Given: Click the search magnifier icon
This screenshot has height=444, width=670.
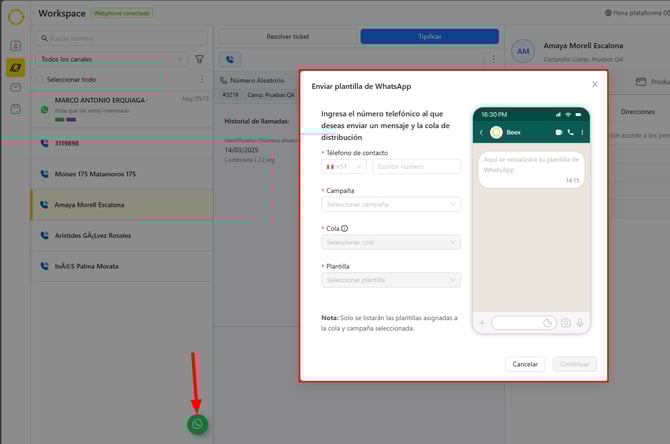Looking at the screenshot, I should tap(44, 38).
